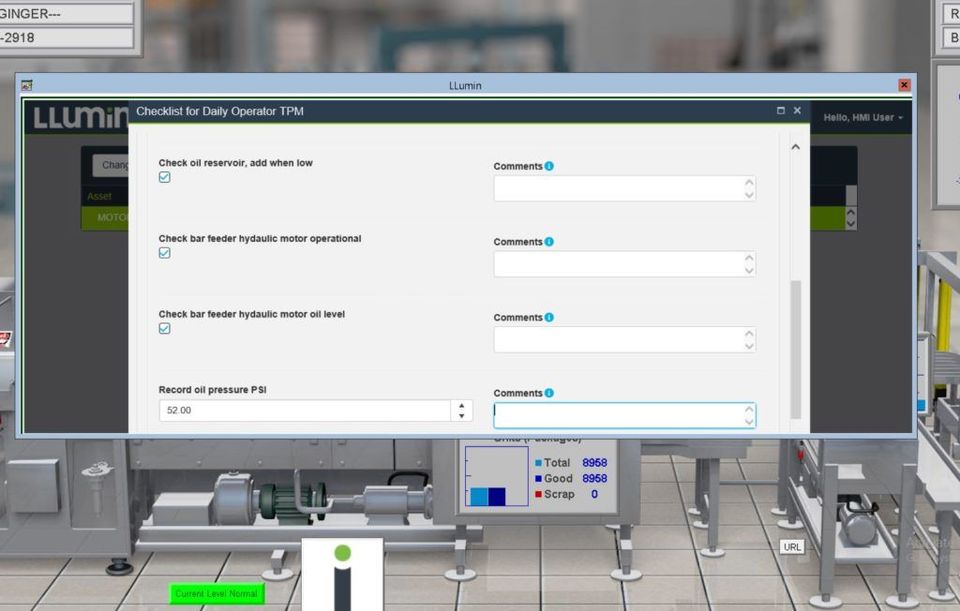Click the green 'Current Level Normal' indicator
960x611 pixels.
coord(217,594)
